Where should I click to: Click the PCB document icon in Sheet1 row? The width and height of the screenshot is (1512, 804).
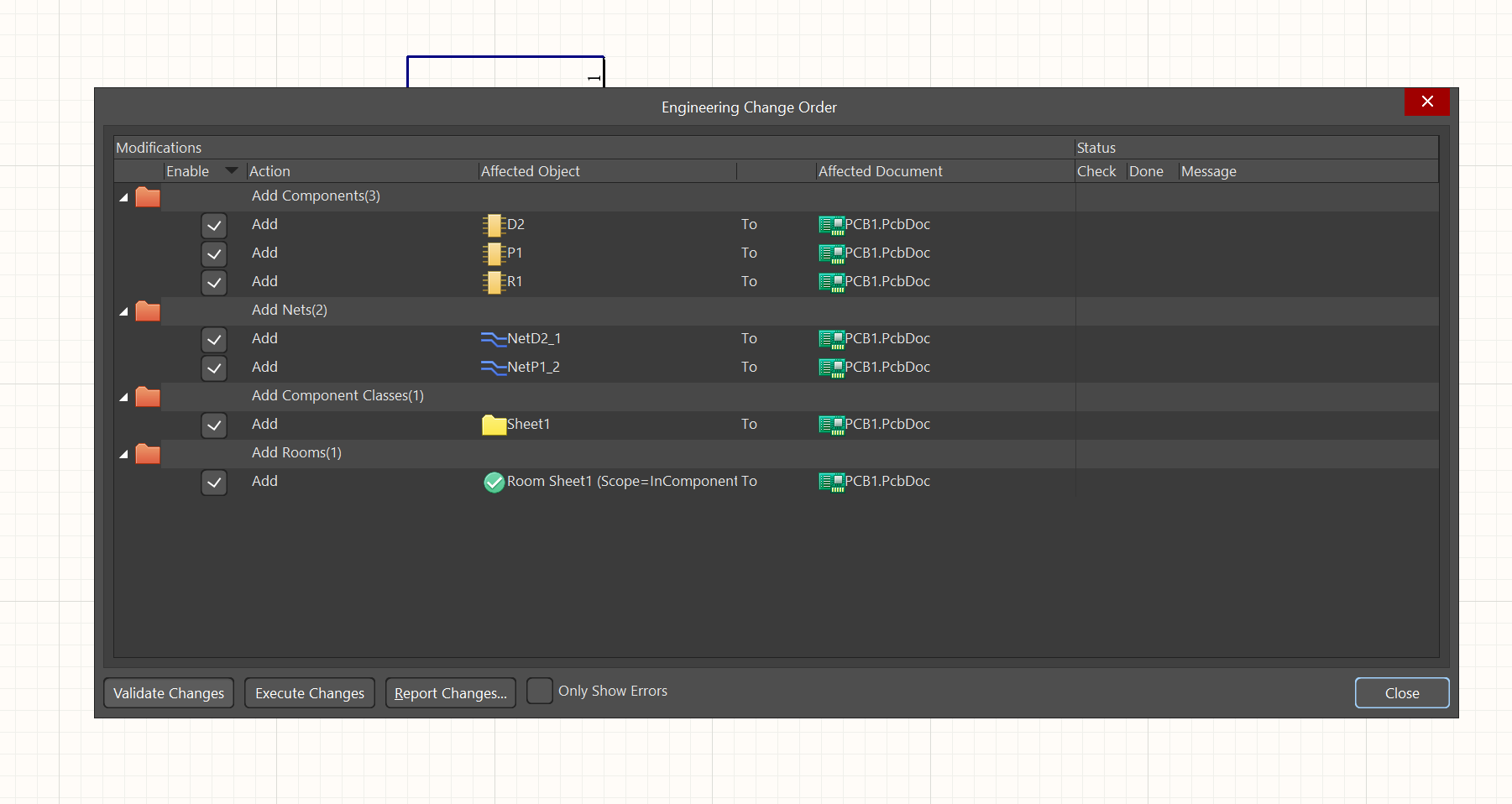tap(832, 425)
